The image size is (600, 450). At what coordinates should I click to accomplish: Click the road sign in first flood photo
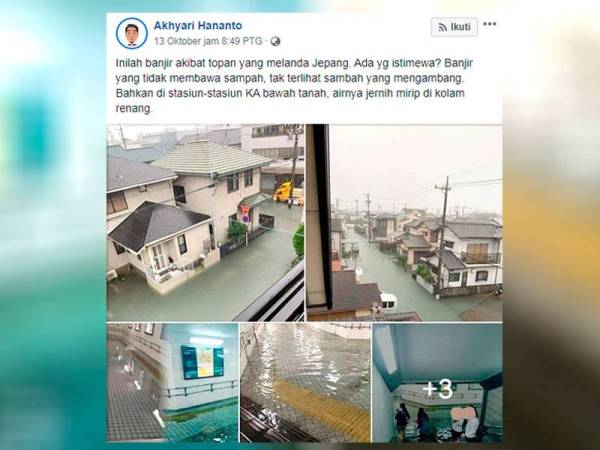pos(245,214)
